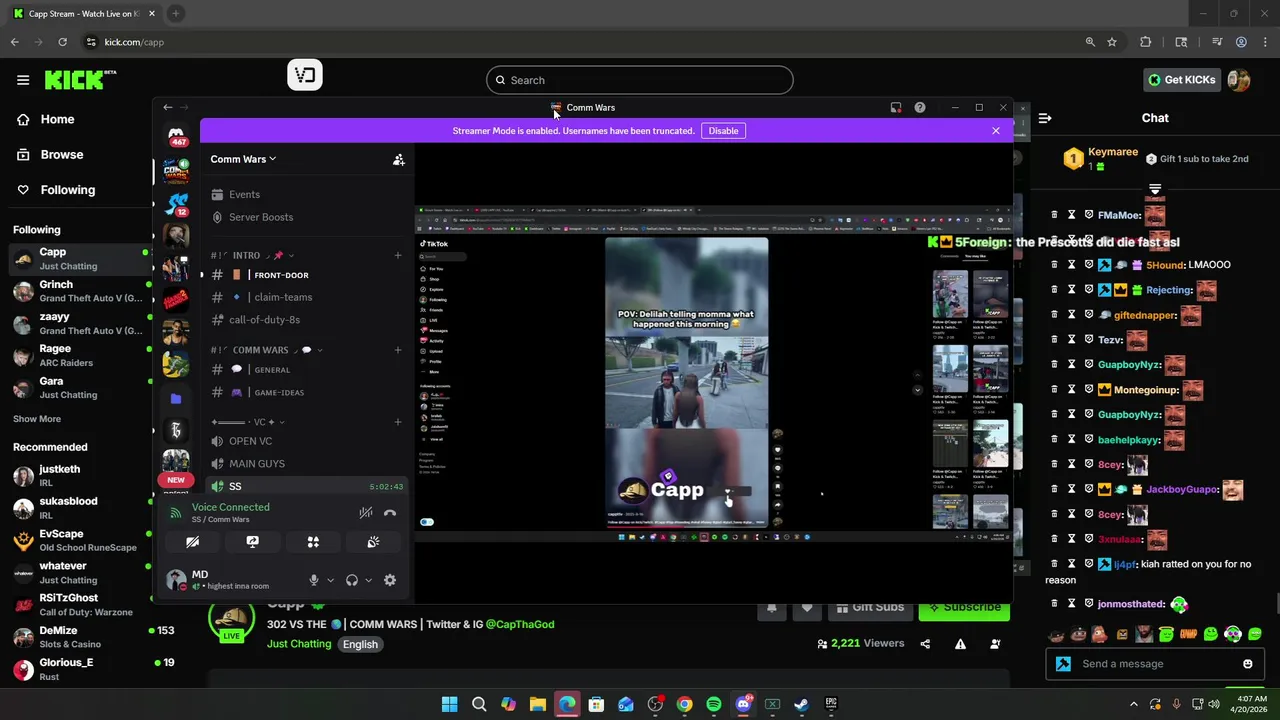Open headphone output options arrow
The image size is (1280, 720).
pos(368,581)
